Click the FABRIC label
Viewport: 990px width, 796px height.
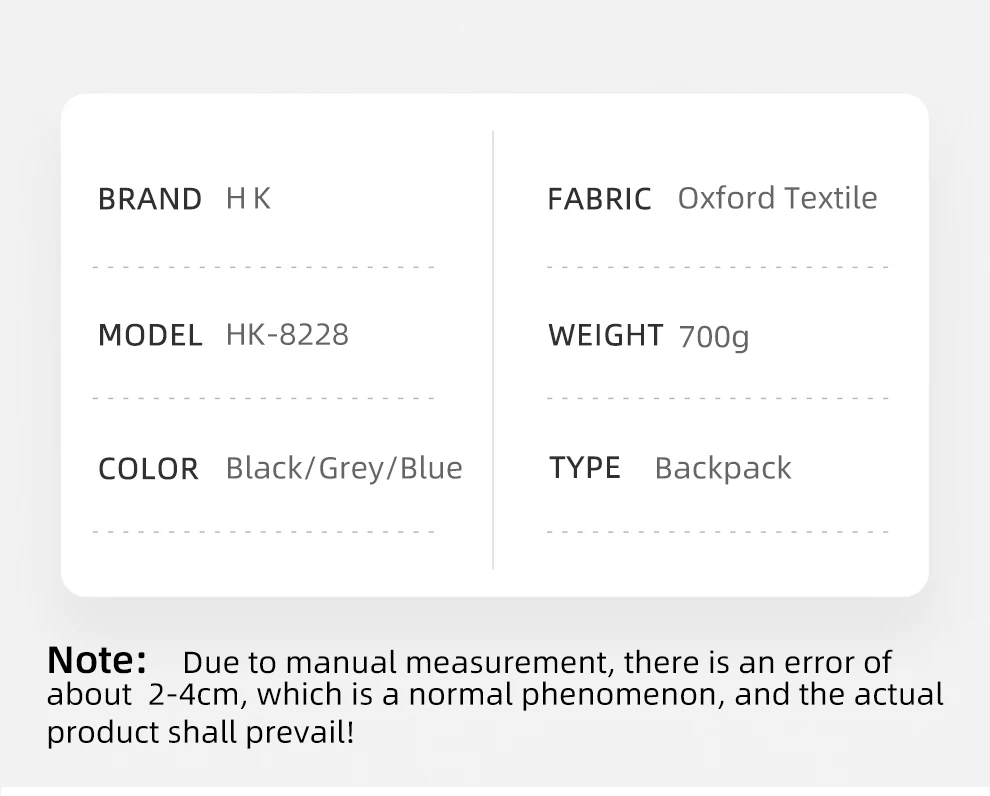pyautogui.click(x=599, y=199)
